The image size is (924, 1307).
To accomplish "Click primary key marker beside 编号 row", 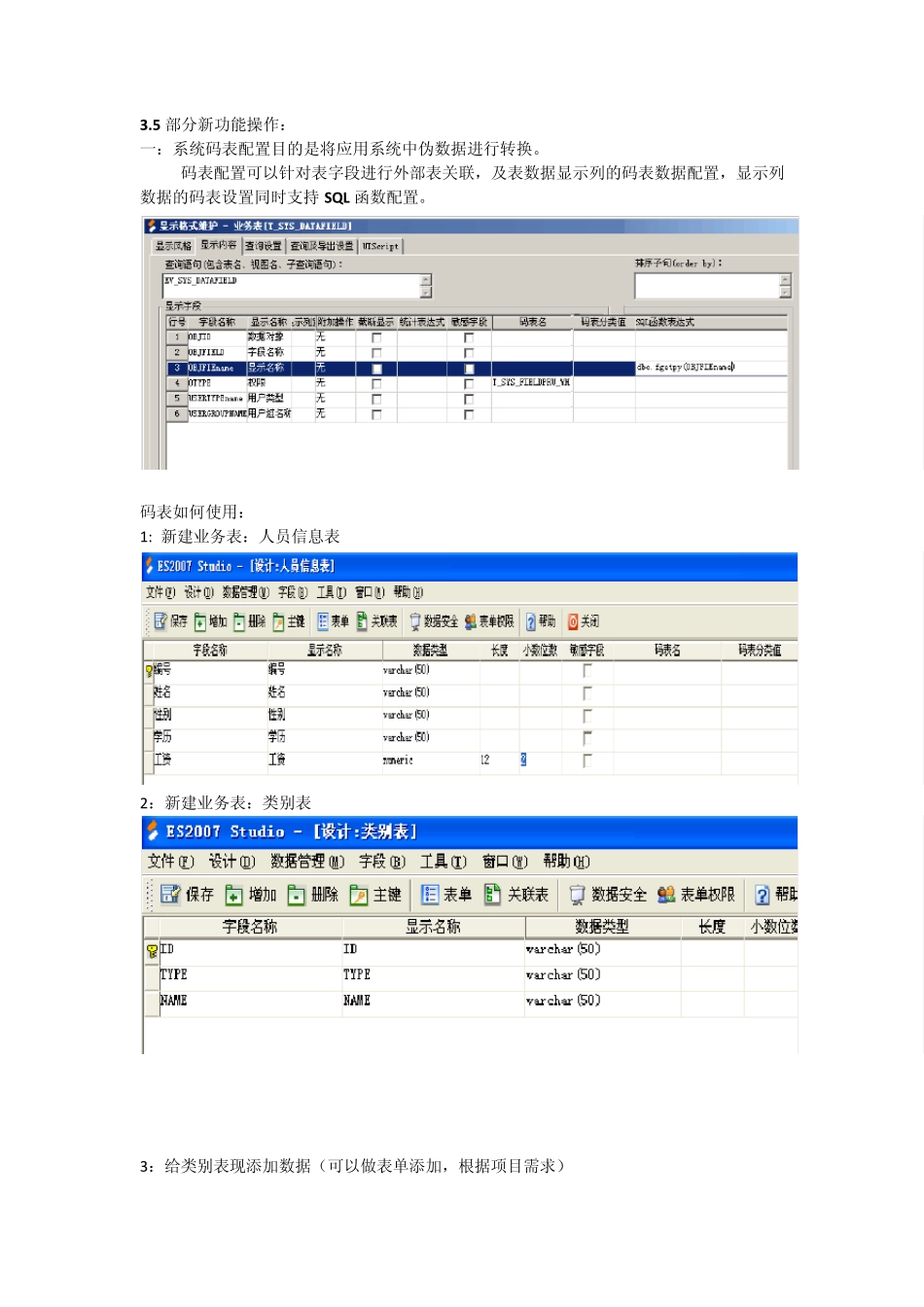I will pyautogui.click(x=149, y=670).
